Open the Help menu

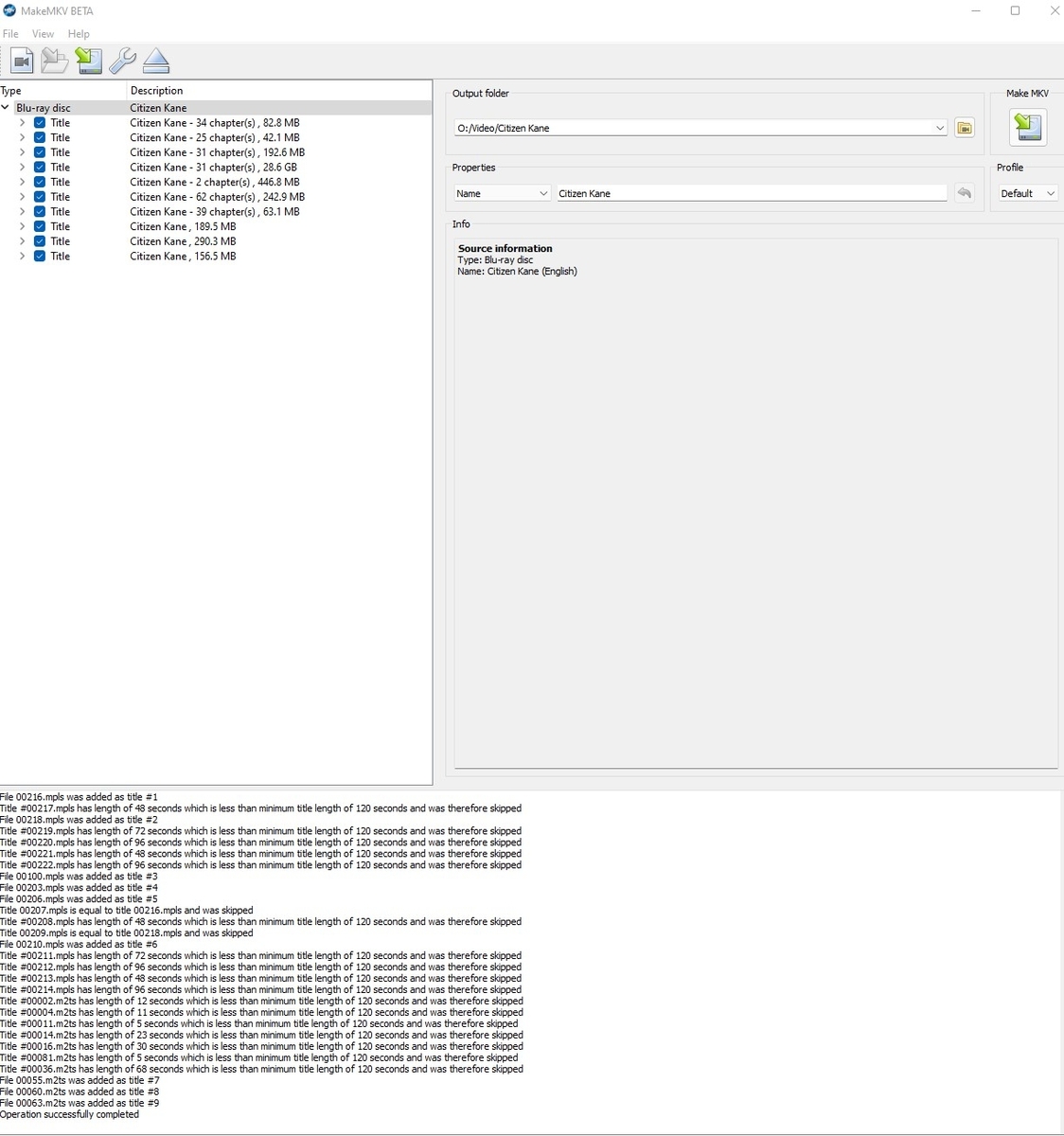click(x=79, y=34)
